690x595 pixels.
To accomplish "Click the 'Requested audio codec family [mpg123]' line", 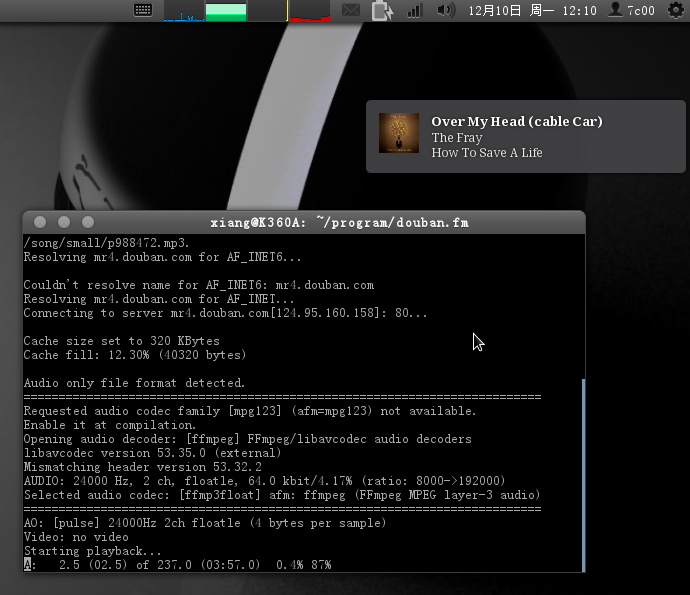I will tap(250, 411).
